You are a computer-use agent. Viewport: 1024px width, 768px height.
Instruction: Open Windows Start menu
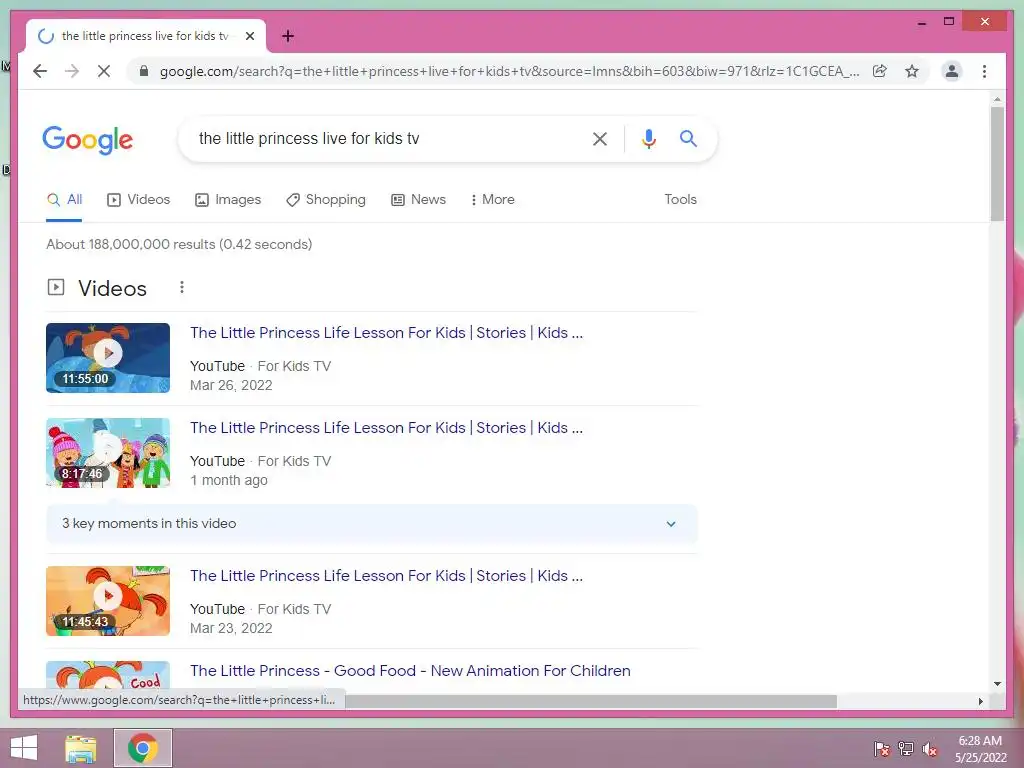[x=24, y=748]
